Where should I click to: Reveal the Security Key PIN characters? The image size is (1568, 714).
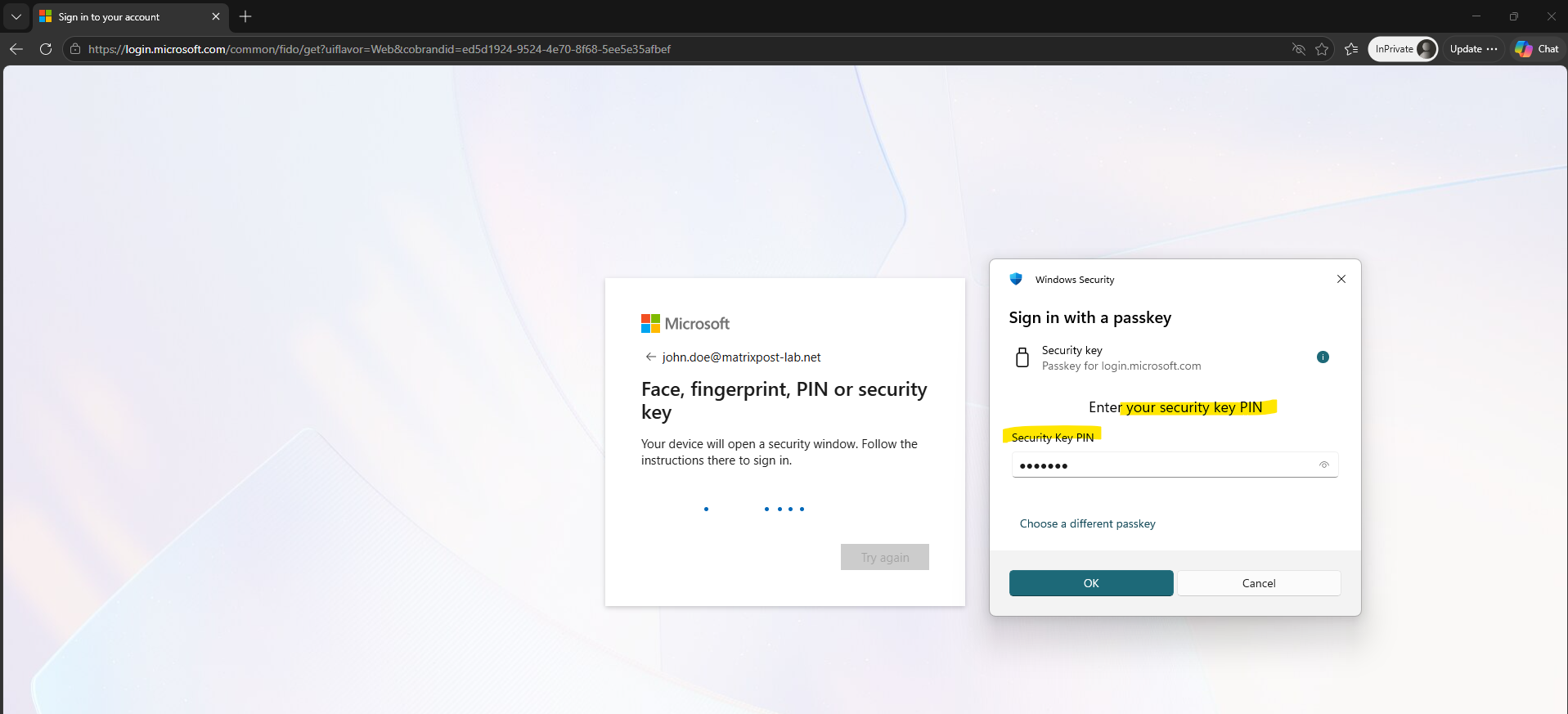(x=1324, y=465)
